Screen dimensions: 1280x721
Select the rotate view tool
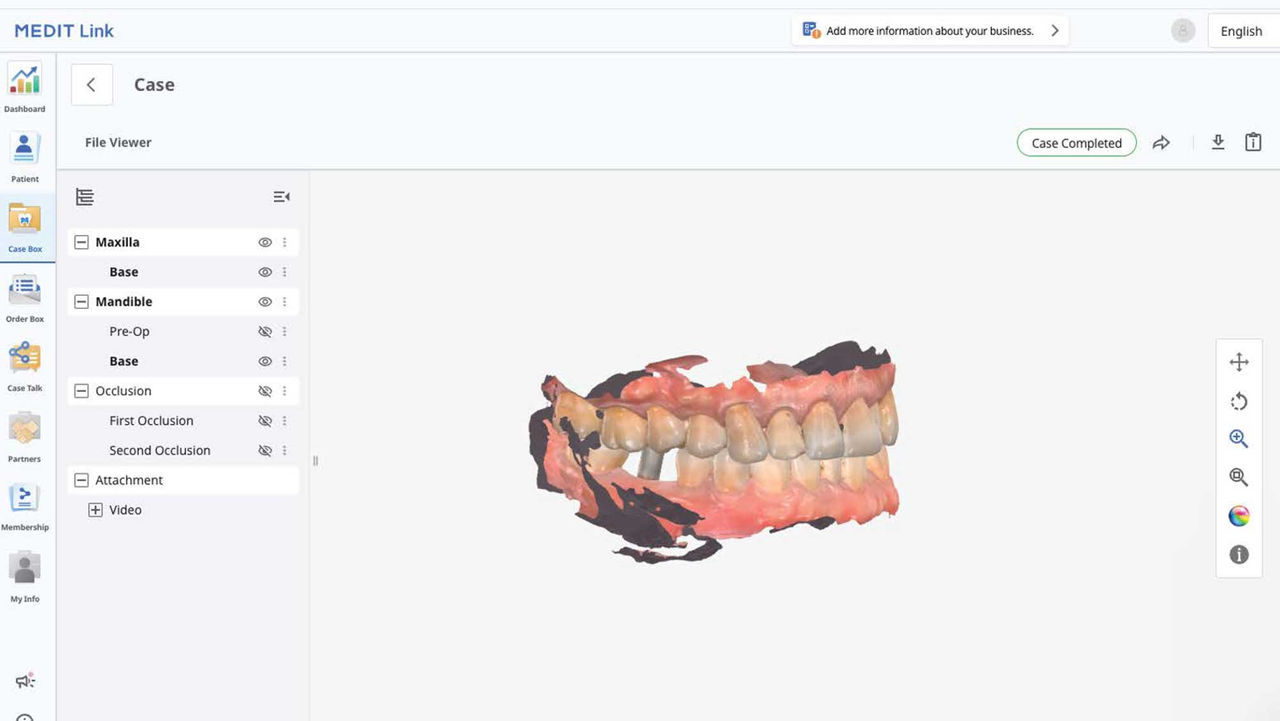pos(1238,401)
